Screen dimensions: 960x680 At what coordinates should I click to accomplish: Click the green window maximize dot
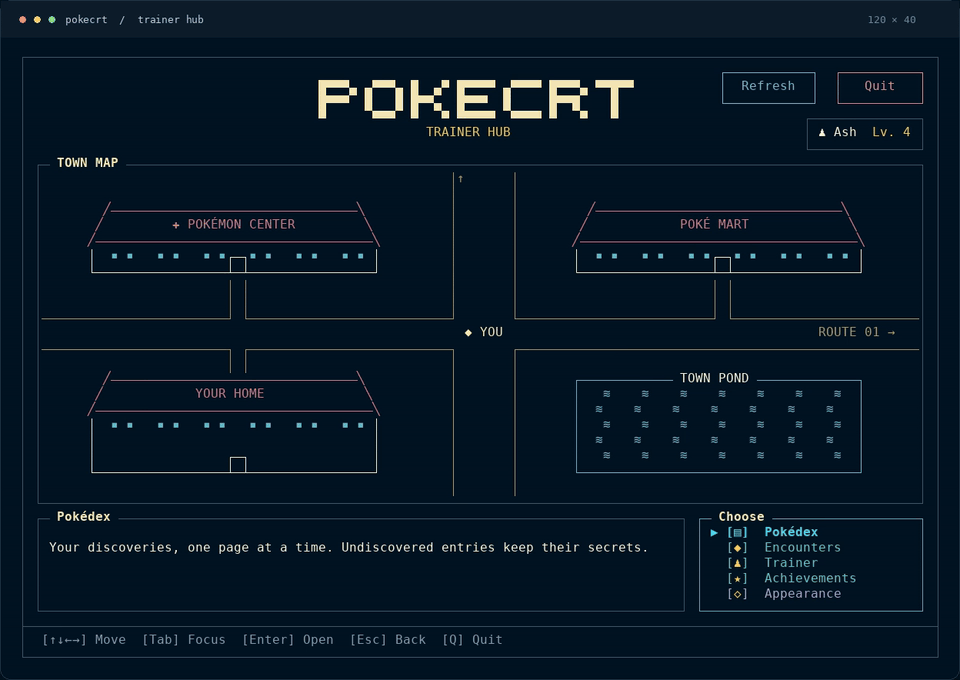[52, 20]
